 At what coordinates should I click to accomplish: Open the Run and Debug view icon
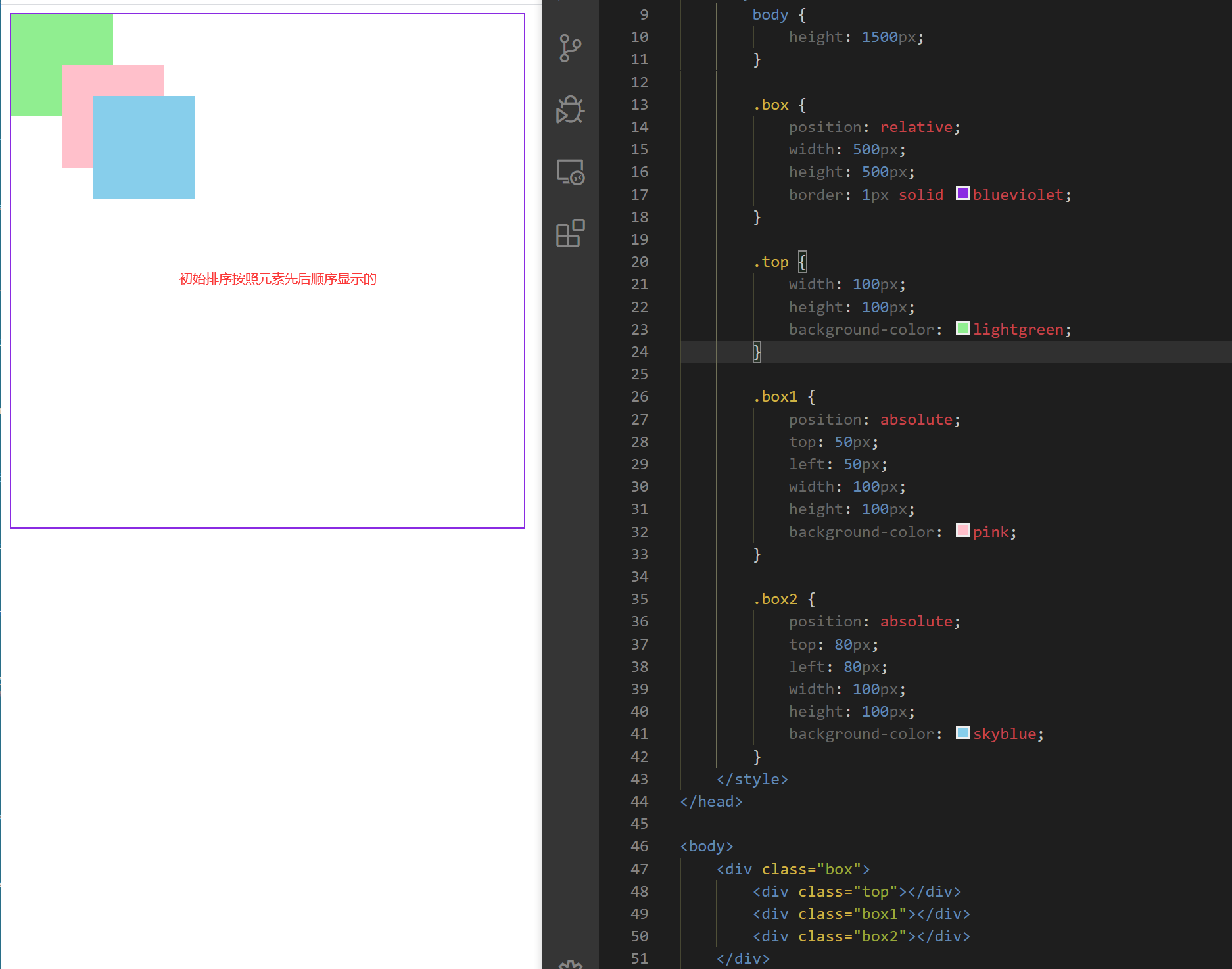[570, 110]
